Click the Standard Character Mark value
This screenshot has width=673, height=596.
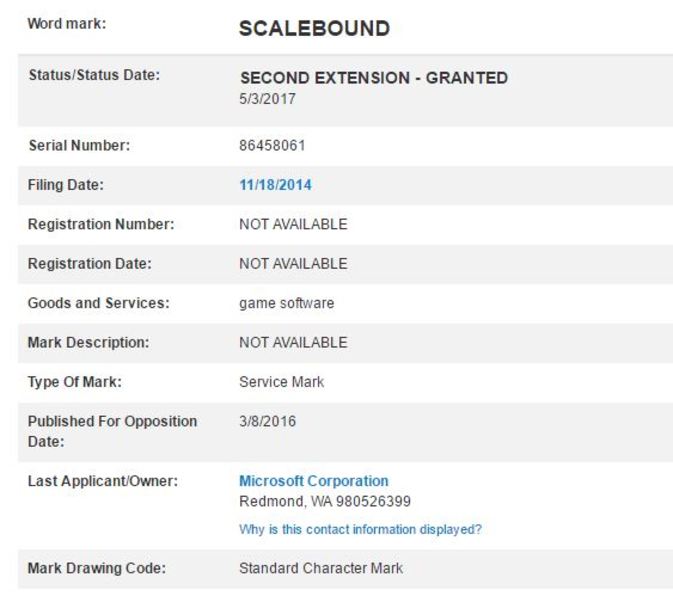(x=321, y=569)
